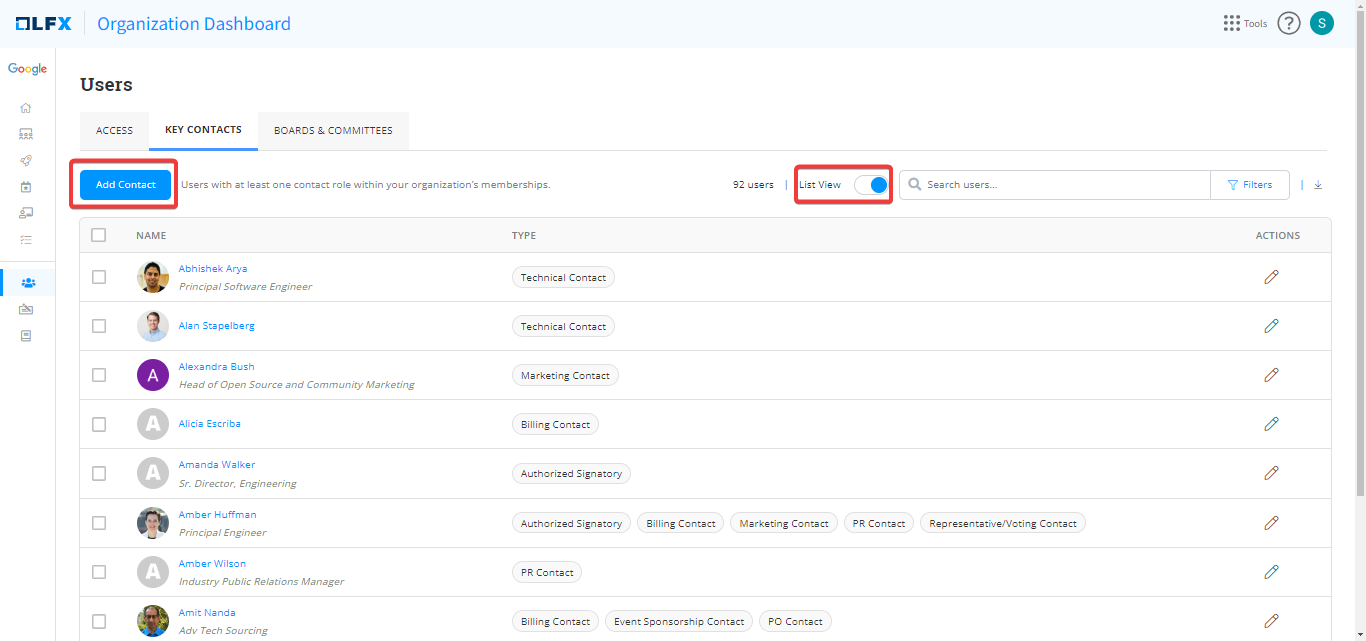Click the download users list icon

tap(1318, 185)
